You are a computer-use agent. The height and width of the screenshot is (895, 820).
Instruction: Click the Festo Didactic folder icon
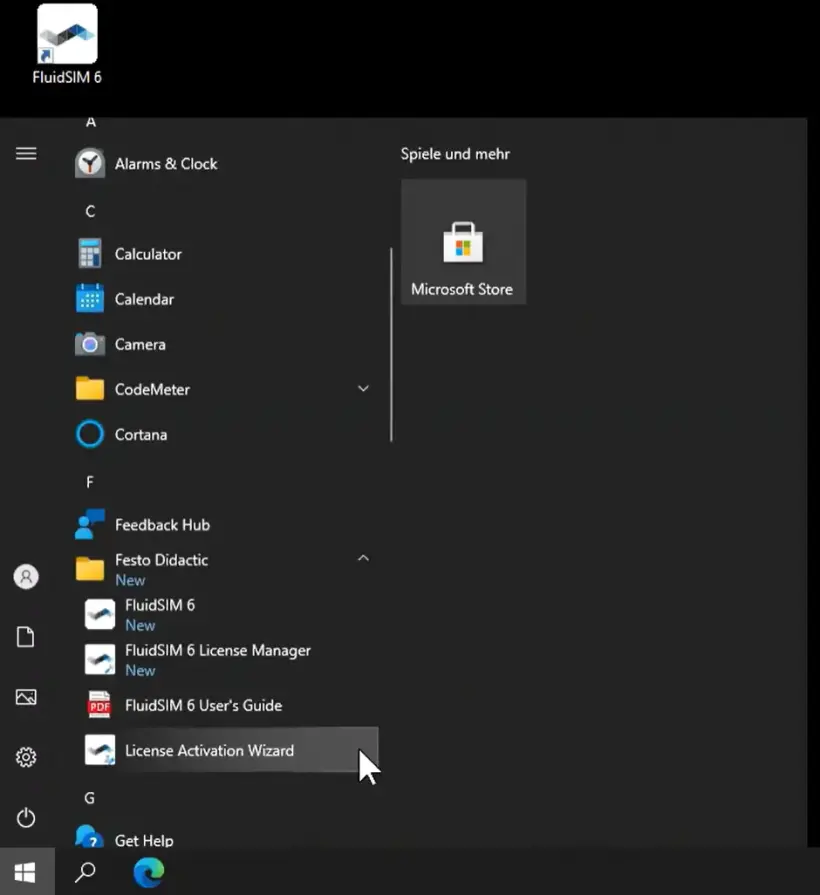click(90, 569)
